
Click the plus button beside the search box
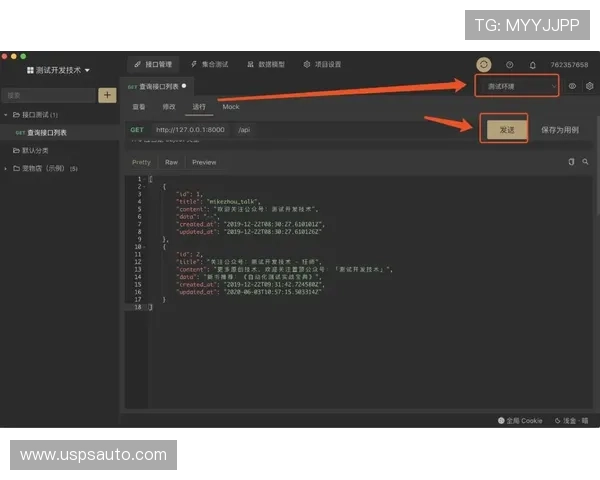point(107,95)
